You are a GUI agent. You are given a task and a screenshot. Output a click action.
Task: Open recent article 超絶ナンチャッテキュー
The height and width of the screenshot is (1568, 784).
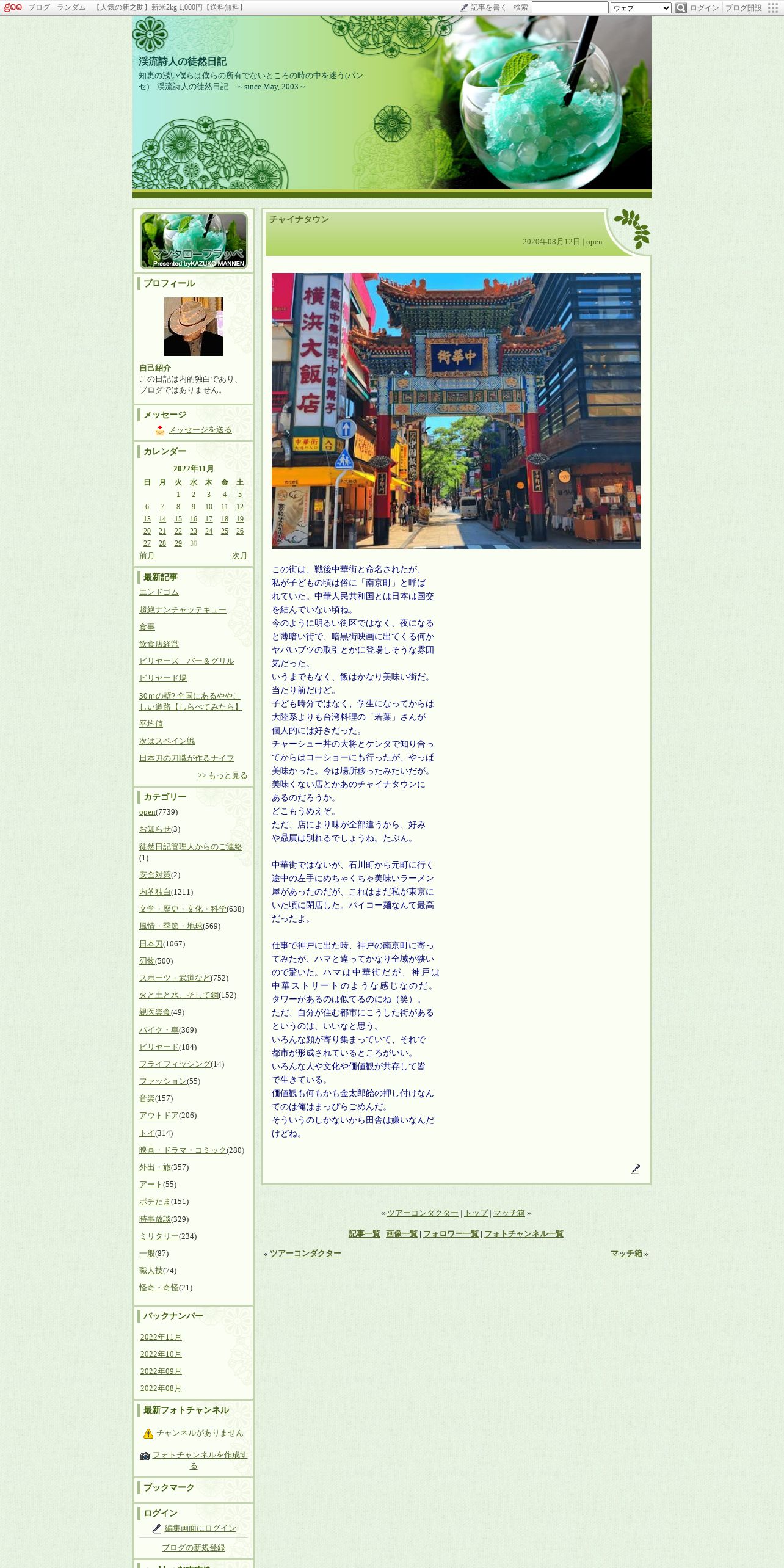click(x=183, y=610)
